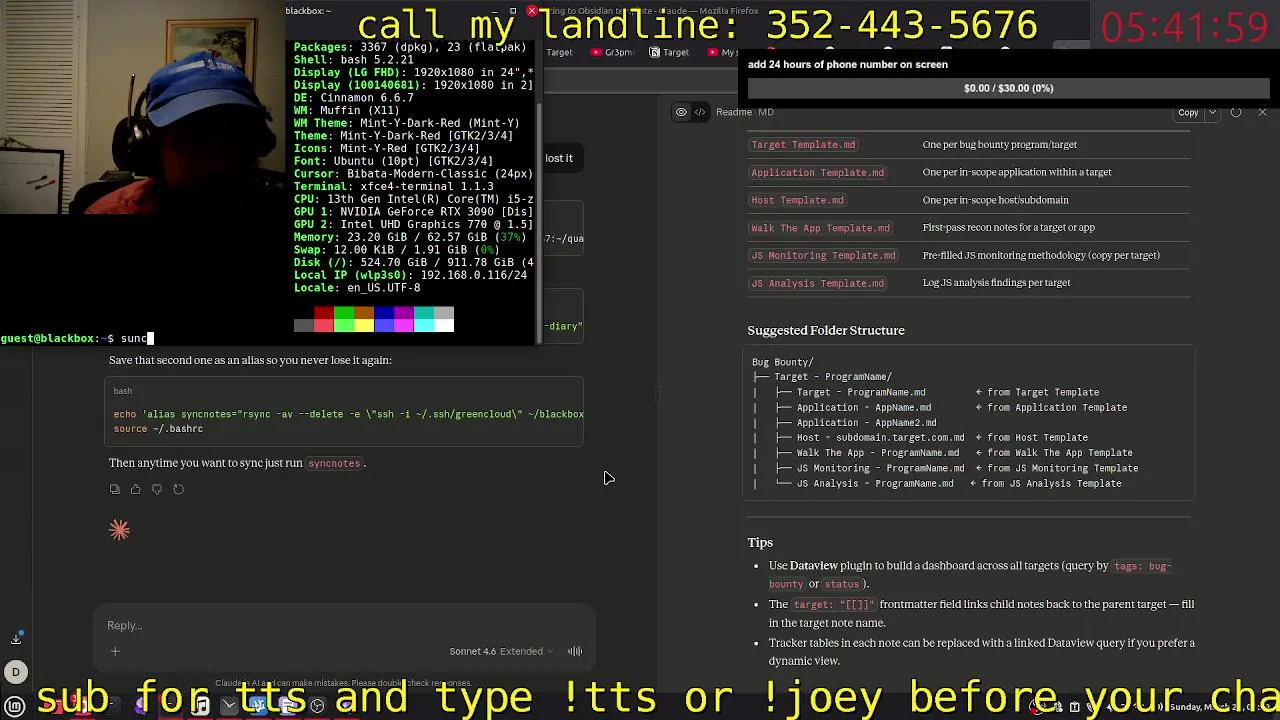Refresh the Readme artifact panel
Viewport: 1280px width, 720px height.
click(x=1236, y=112)
